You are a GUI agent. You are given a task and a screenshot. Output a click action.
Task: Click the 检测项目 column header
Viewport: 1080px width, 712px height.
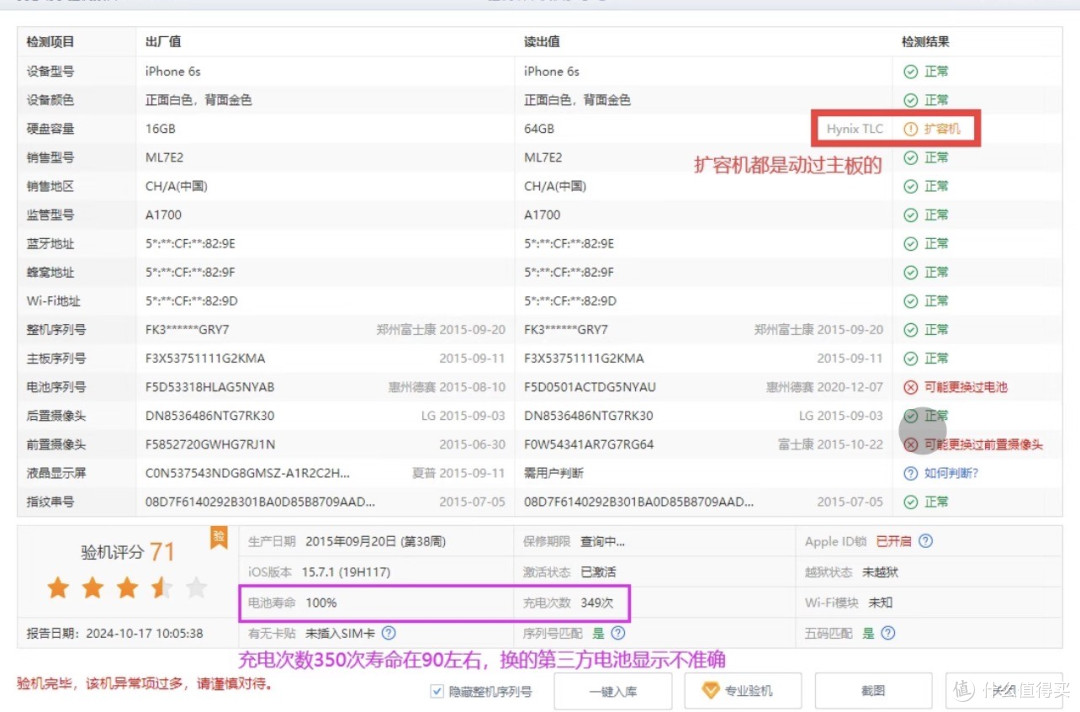click(50, 42)
